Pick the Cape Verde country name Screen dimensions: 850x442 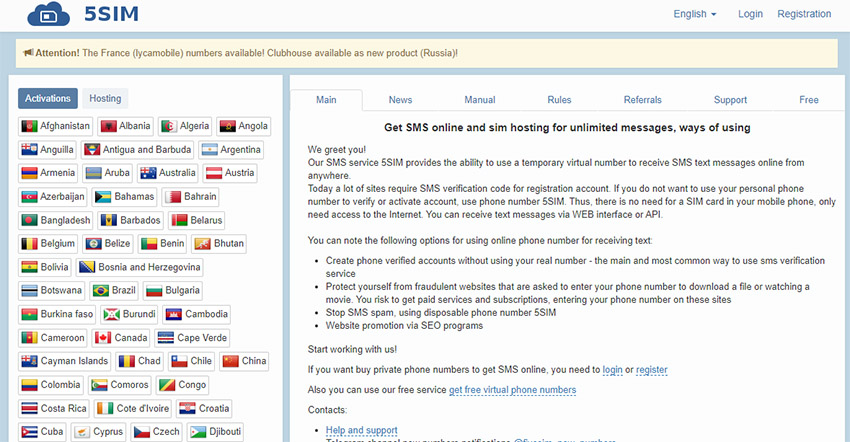click(202, 338)
